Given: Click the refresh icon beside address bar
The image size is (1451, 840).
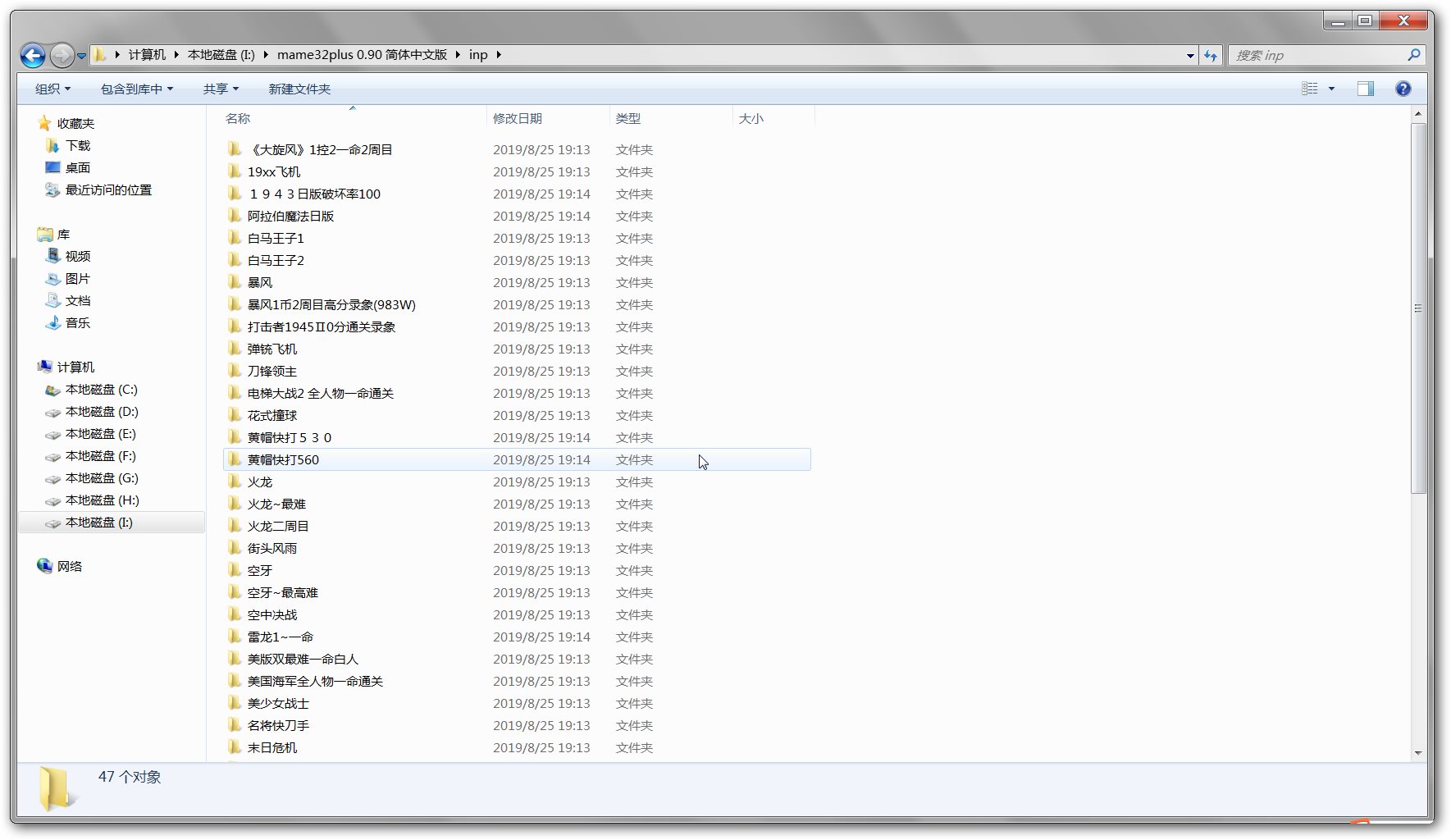Looking at the screenshot, I should coord(1211,55).
